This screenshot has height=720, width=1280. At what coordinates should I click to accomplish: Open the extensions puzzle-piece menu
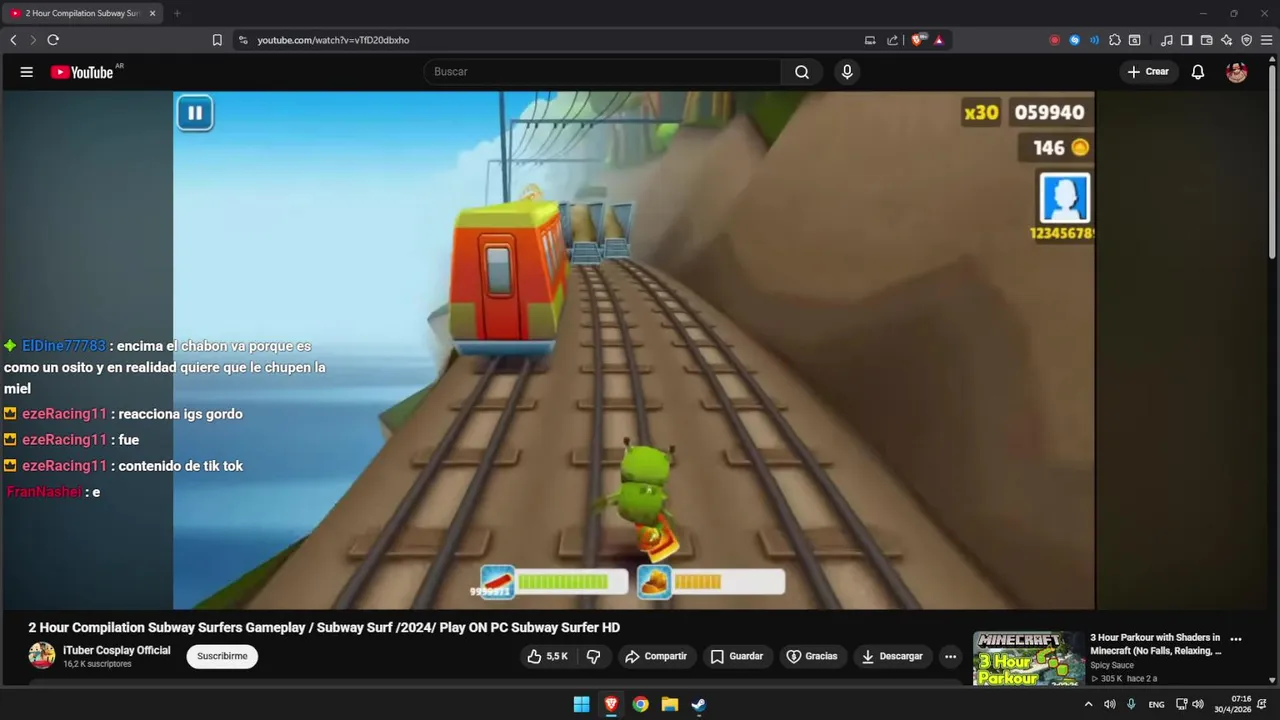[1115, 40]
